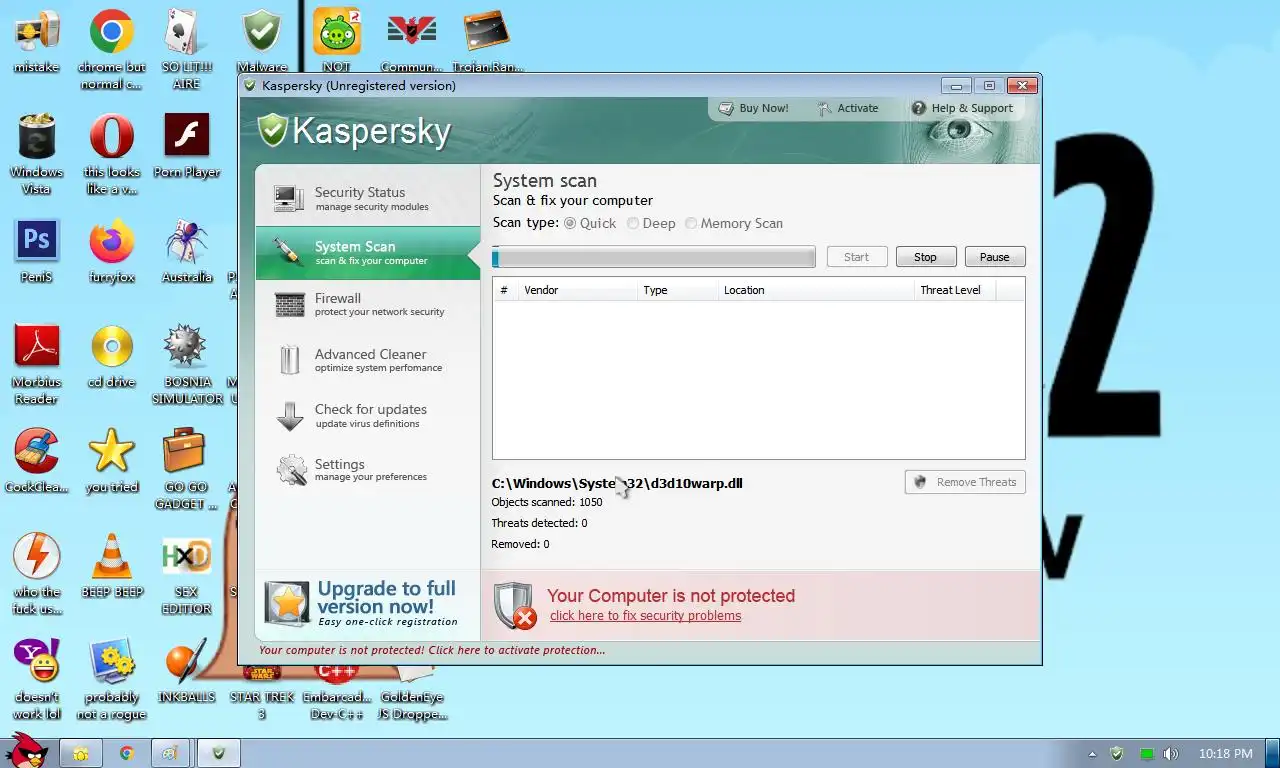Screen dimensions: 1280x768
Task: Click the Kaspersky shield taskbar button
Action: pos(219,753)
